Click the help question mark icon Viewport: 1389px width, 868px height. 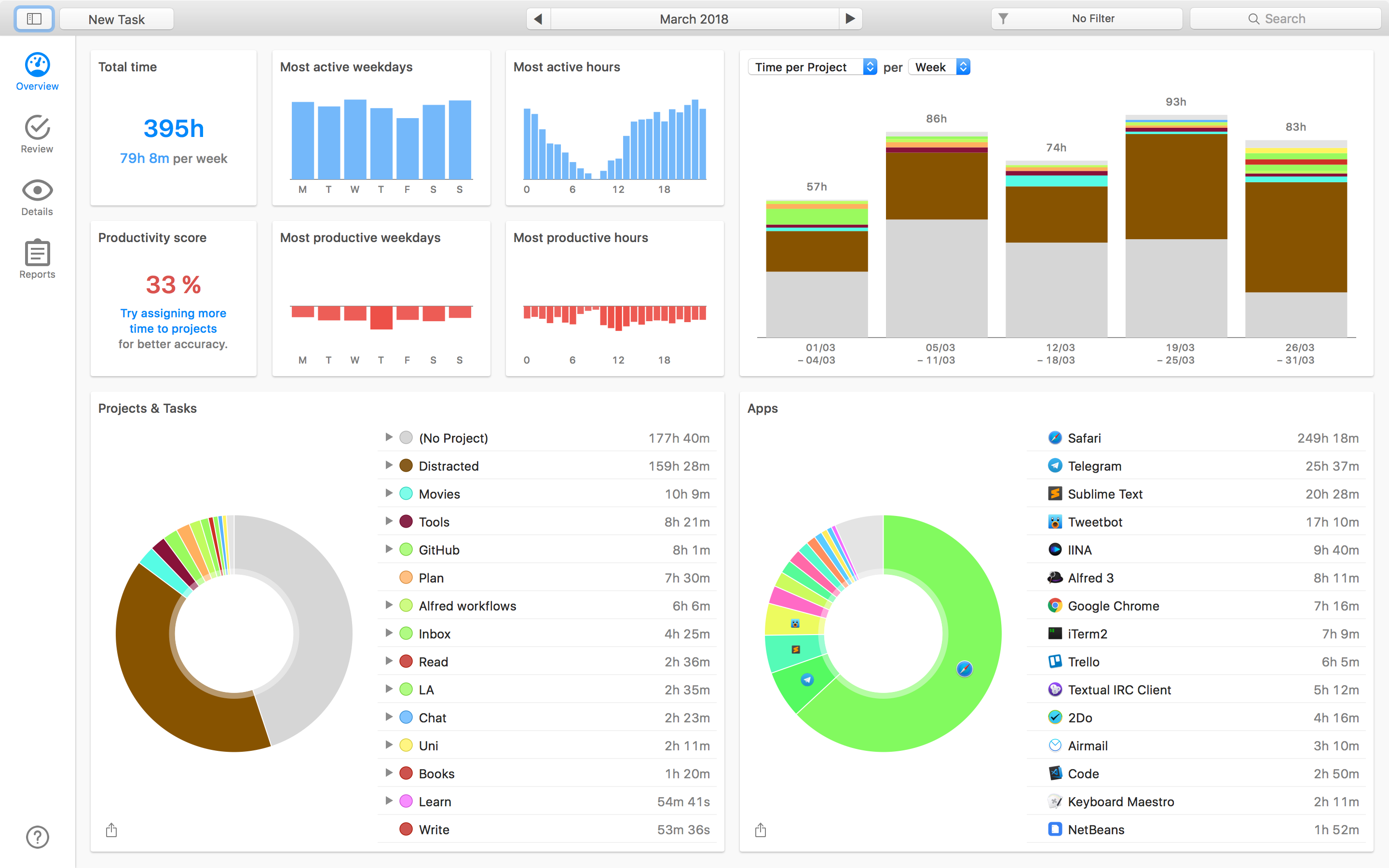point(37,837)
